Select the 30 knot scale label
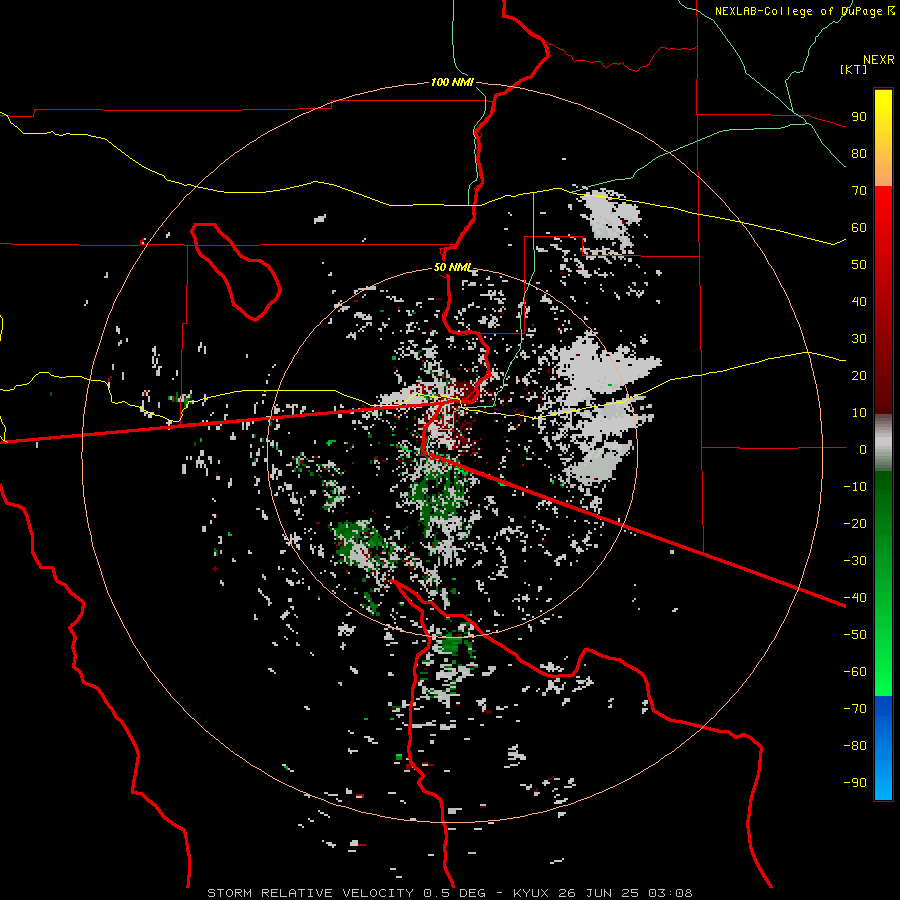 [859, 339]
